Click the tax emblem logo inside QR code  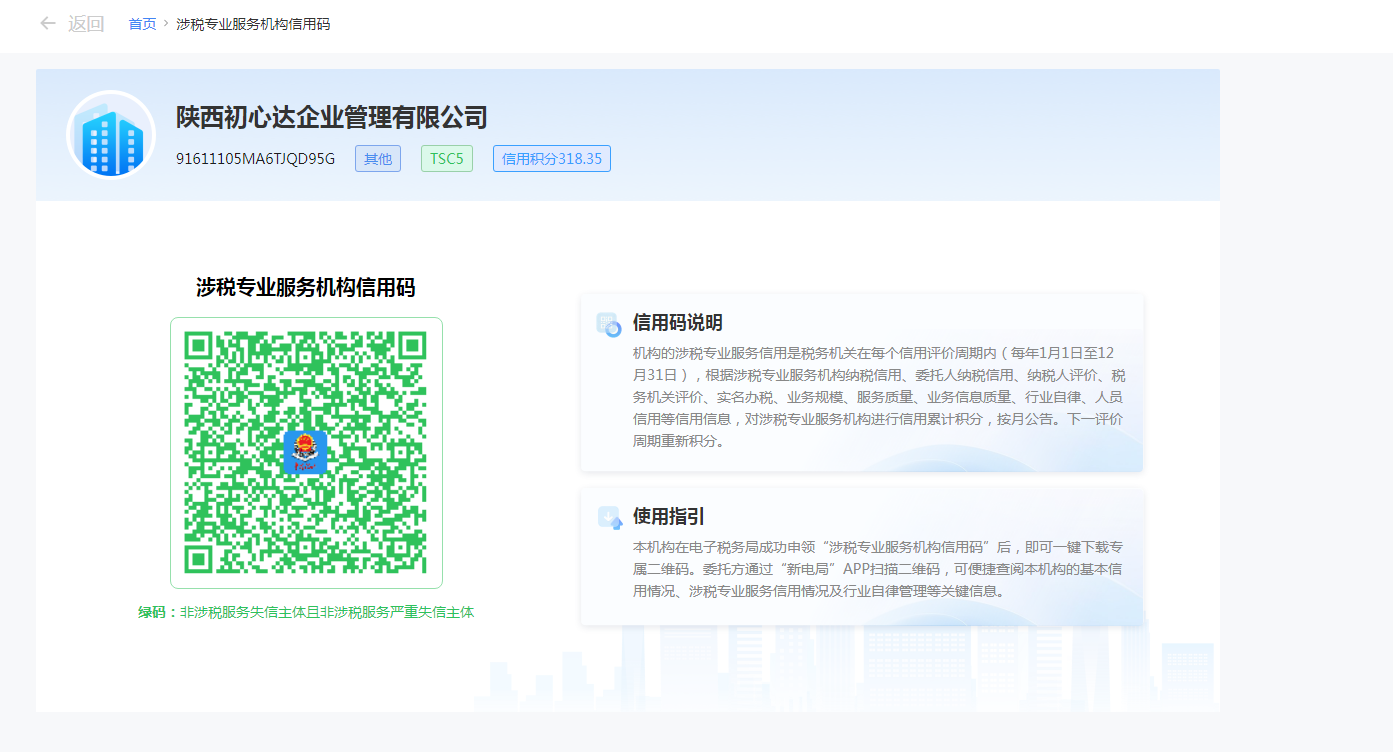click(x=306, y=452)
